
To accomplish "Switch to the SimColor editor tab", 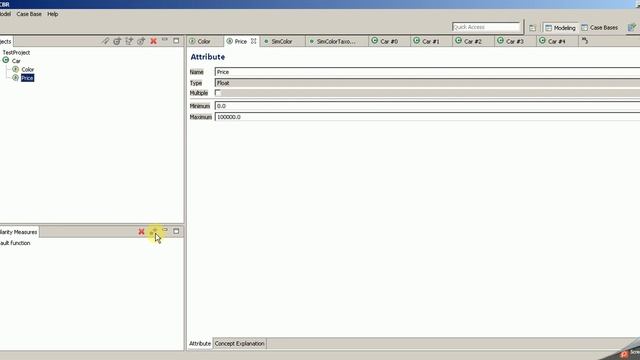I will [282, 41].
